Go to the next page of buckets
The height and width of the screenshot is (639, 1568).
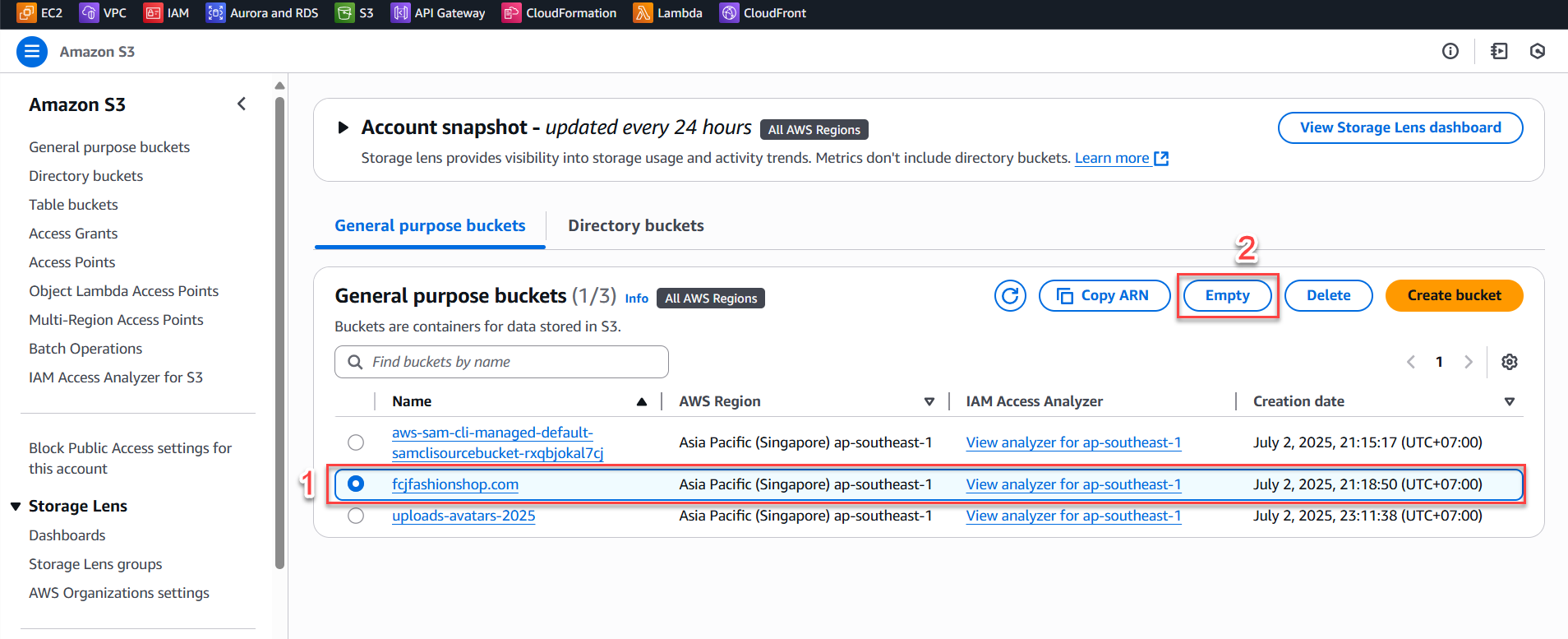pyautogui.click(x=1468, y=362)
